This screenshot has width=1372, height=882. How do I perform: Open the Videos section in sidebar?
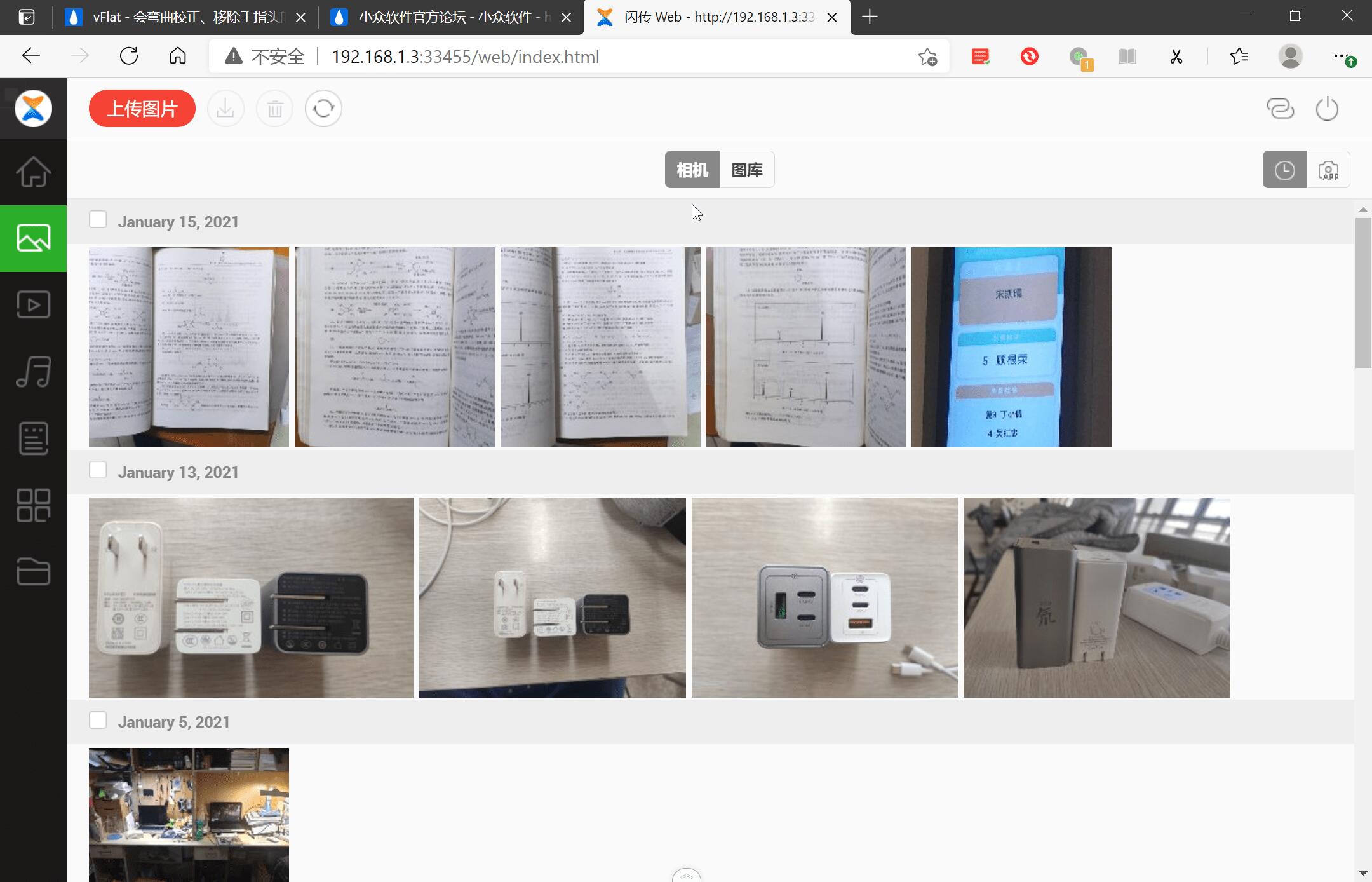(x=33, y=305)
